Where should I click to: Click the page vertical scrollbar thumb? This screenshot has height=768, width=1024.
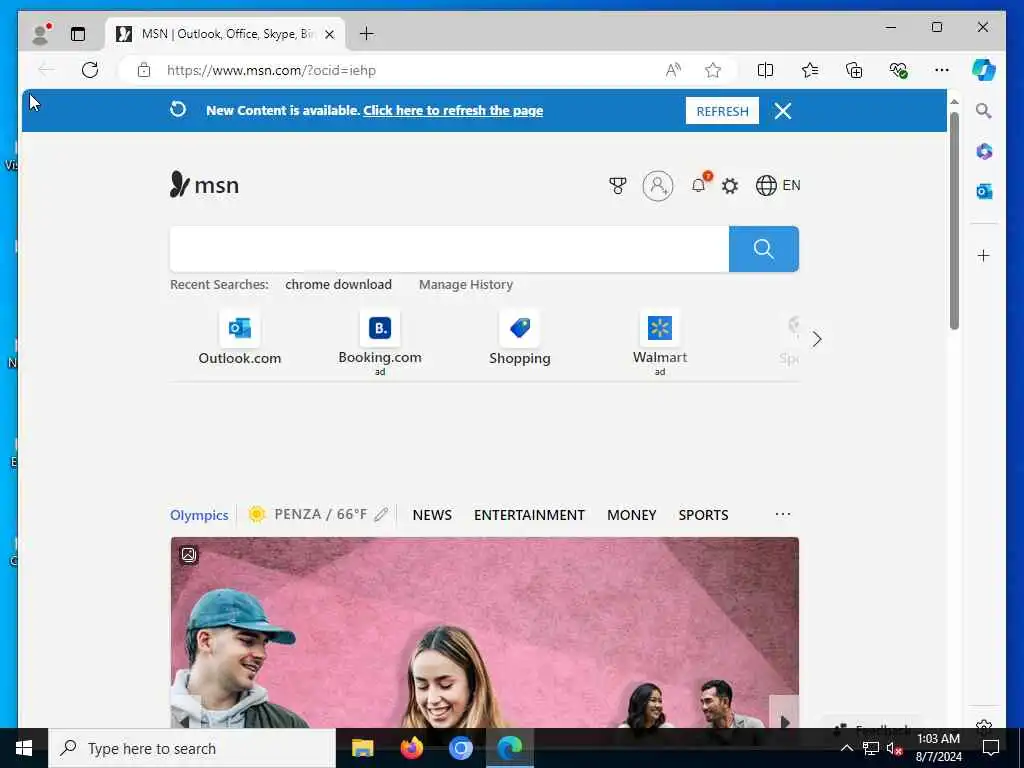pos(954,221)
